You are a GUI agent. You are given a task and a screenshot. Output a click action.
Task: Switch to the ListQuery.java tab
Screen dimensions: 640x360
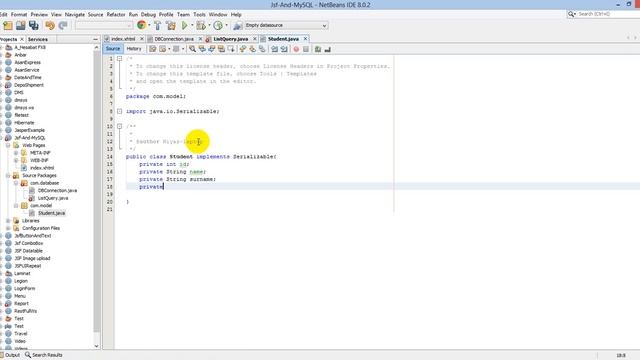pyautogui.click(x=231, y=39)
